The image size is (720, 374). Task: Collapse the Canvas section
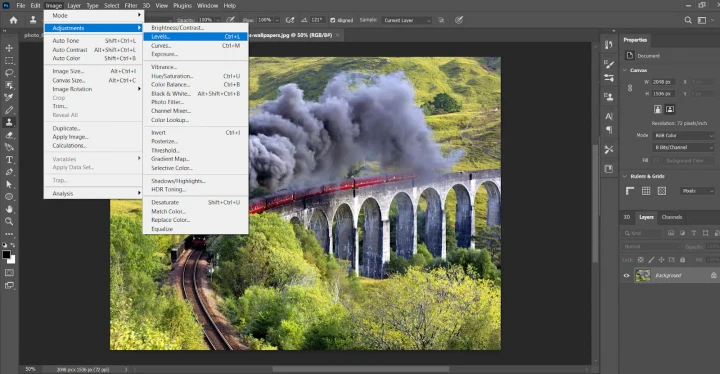[625, 70]
